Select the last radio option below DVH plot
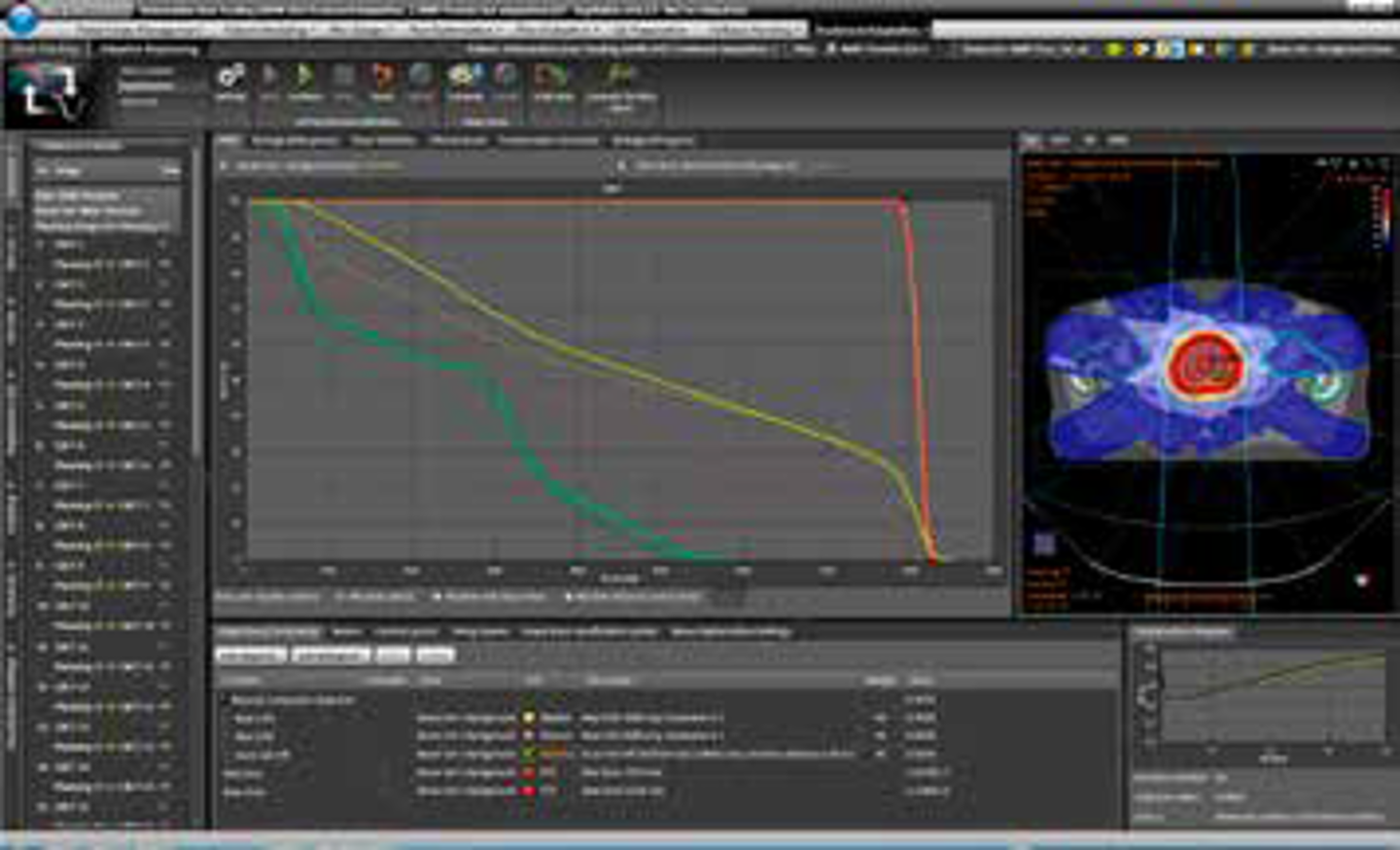Image resolution: width=1400 pixels, height=850 pixels. click(x=569, y=596)
